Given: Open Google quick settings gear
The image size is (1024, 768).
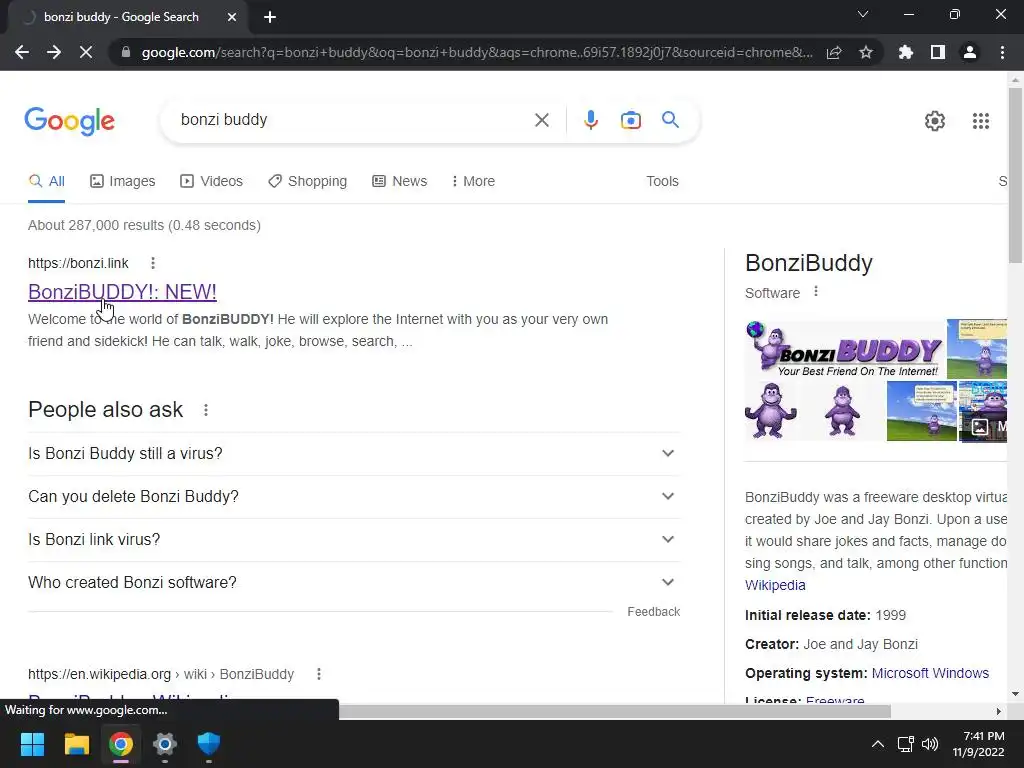Looking at the screenshot, I should coord(935,121).
